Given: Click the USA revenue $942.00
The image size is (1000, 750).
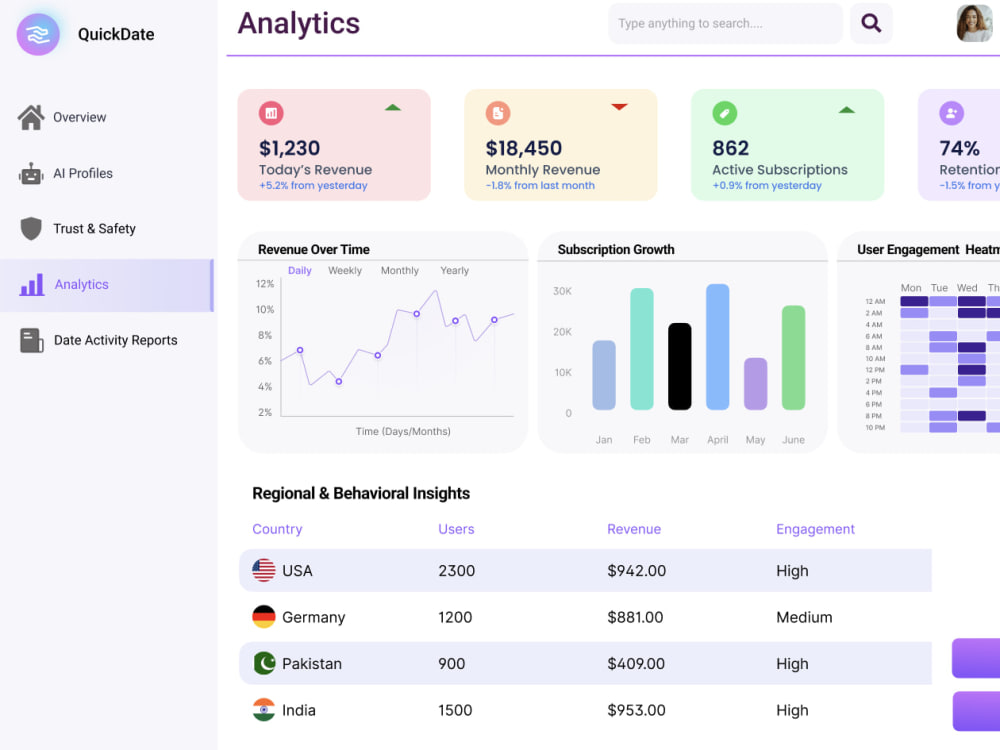Looking at the screenshot, I should tap(636, 571).
